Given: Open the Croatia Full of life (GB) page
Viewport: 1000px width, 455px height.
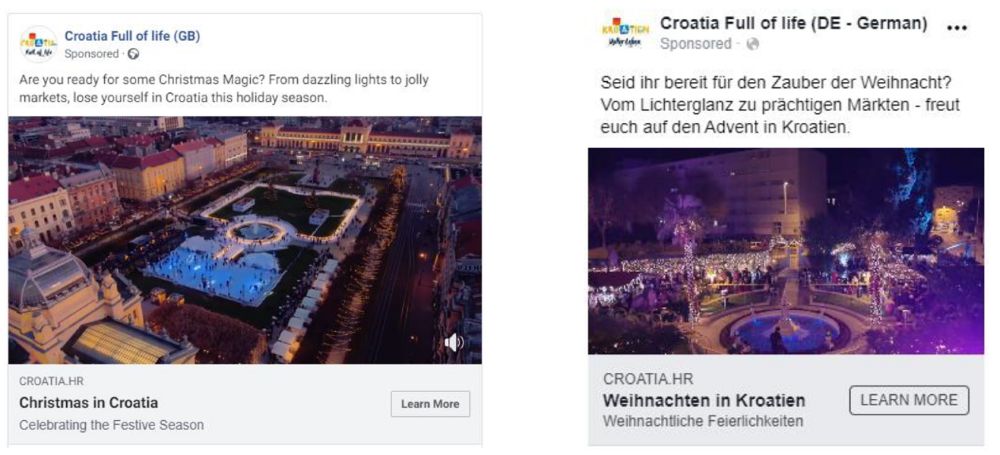Looking at the screenshot, I should [132, 36].
